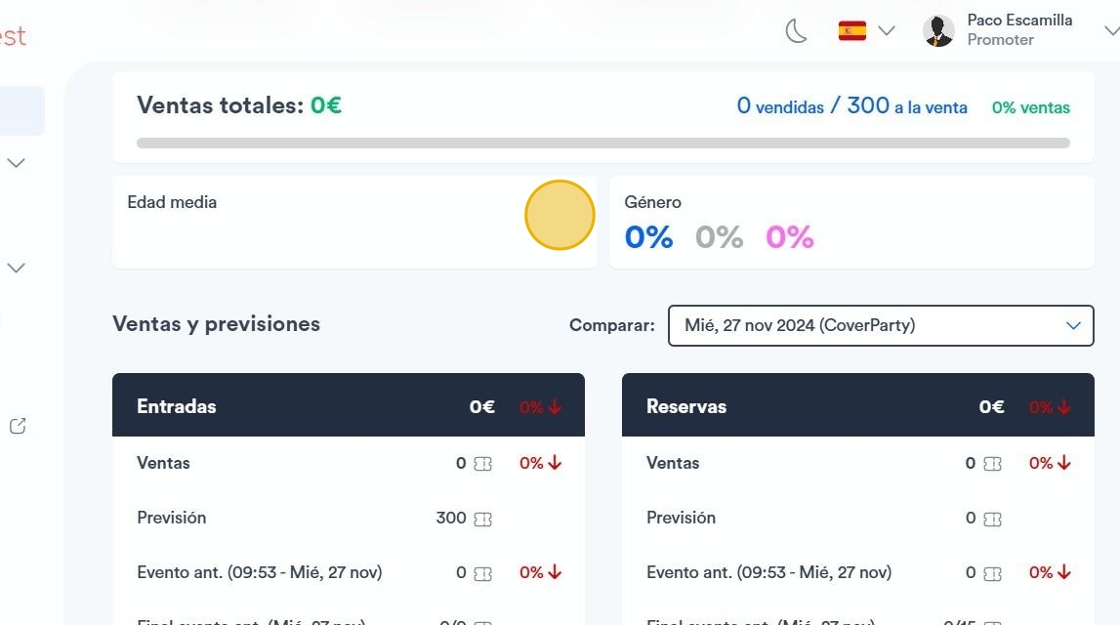The width and height of the screenshot is (1120, 625).
Task: Click red arrow in Entradas Ventas row
Action: pyautogui.click(x=555, y=463)
